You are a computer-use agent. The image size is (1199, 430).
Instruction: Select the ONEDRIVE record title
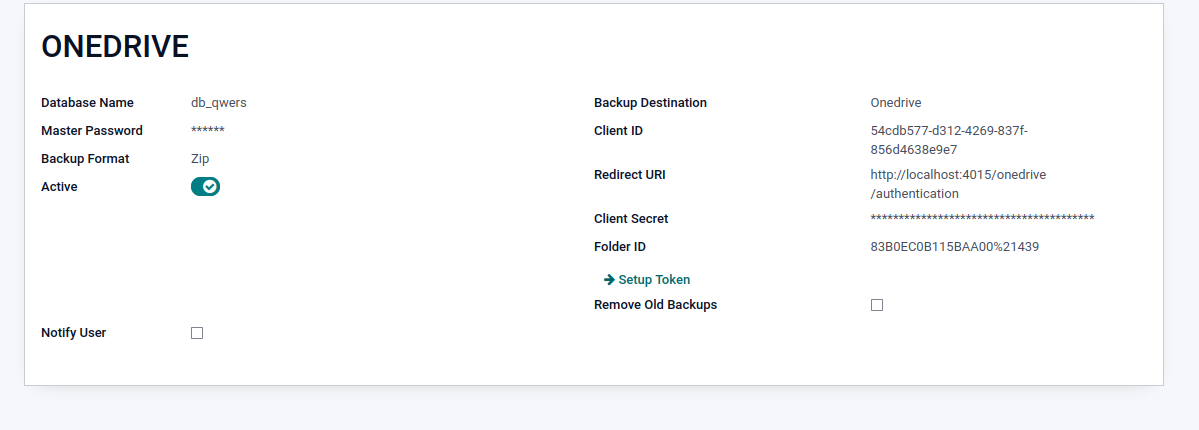pos(115,47)
